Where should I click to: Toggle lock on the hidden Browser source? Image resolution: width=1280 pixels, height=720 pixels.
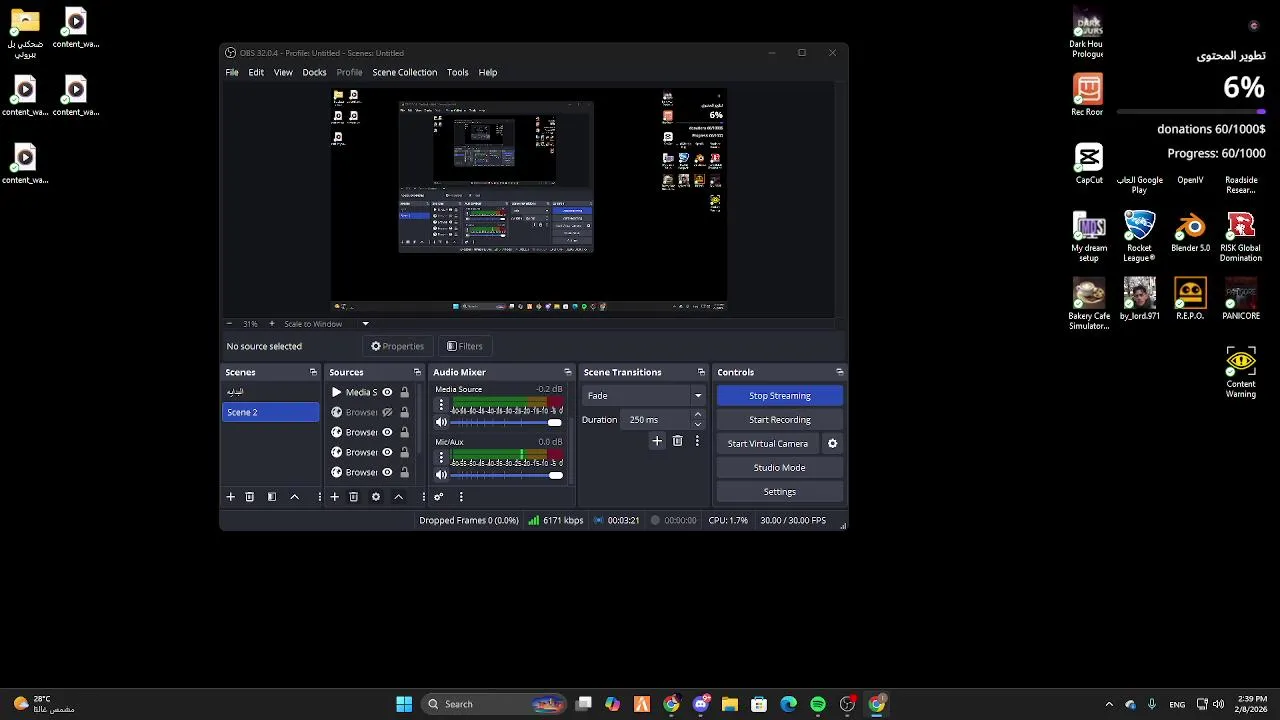pyautogui.click(x=404, y=412)
